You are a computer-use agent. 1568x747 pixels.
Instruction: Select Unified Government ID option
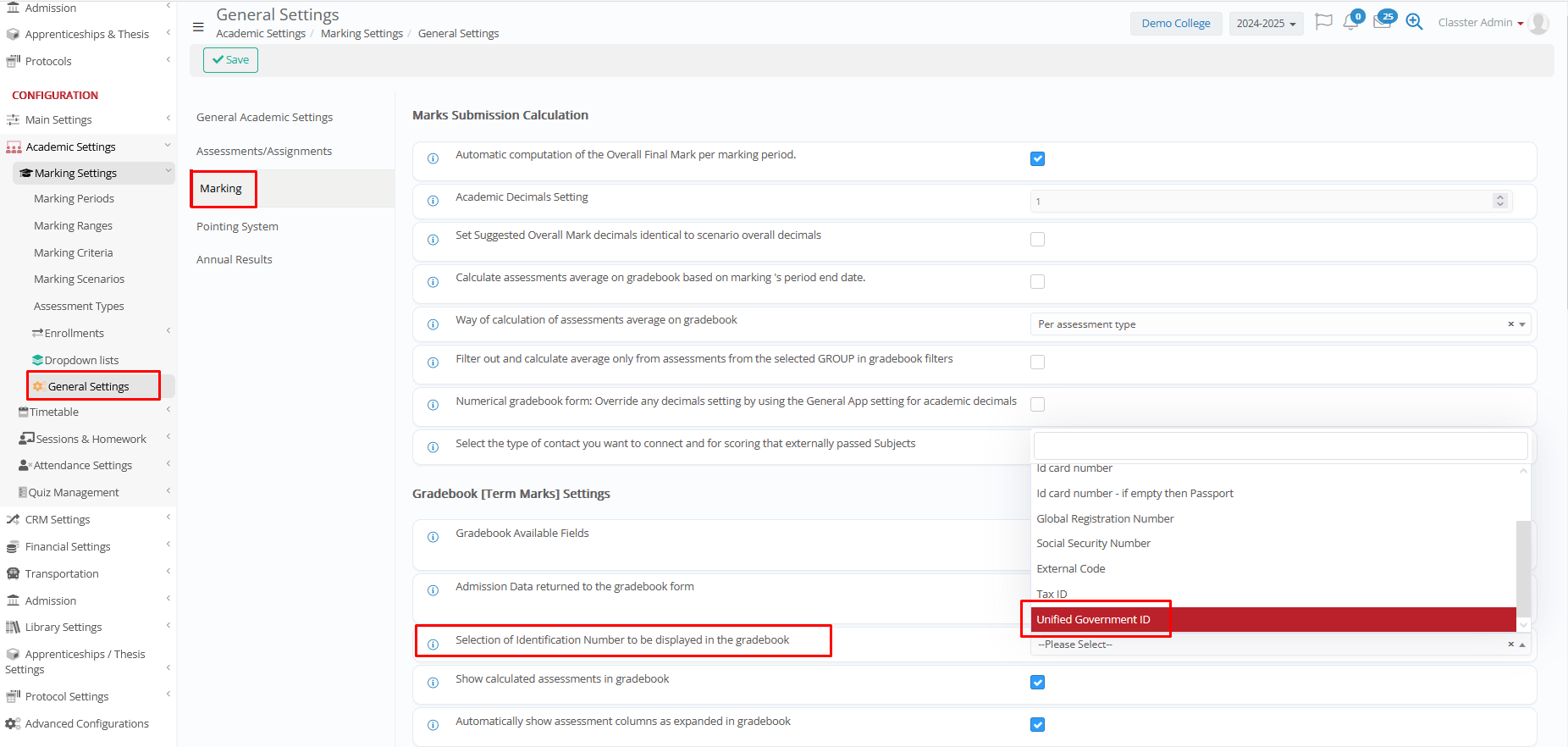[1093, 620]
